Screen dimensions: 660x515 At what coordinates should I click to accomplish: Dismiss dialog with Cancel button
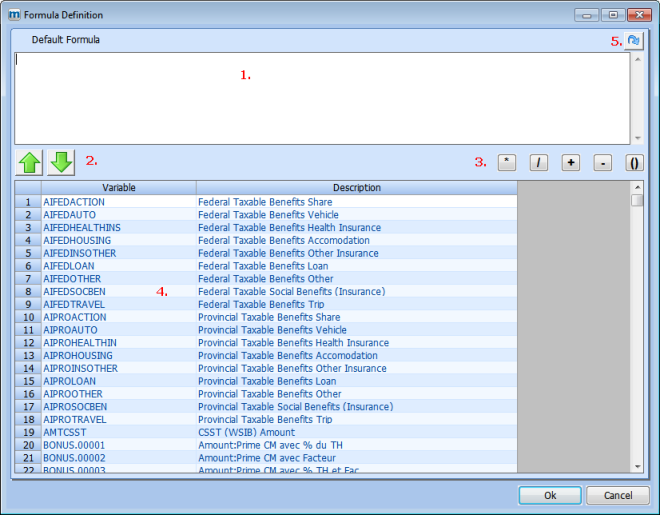(x=618, y=495)
